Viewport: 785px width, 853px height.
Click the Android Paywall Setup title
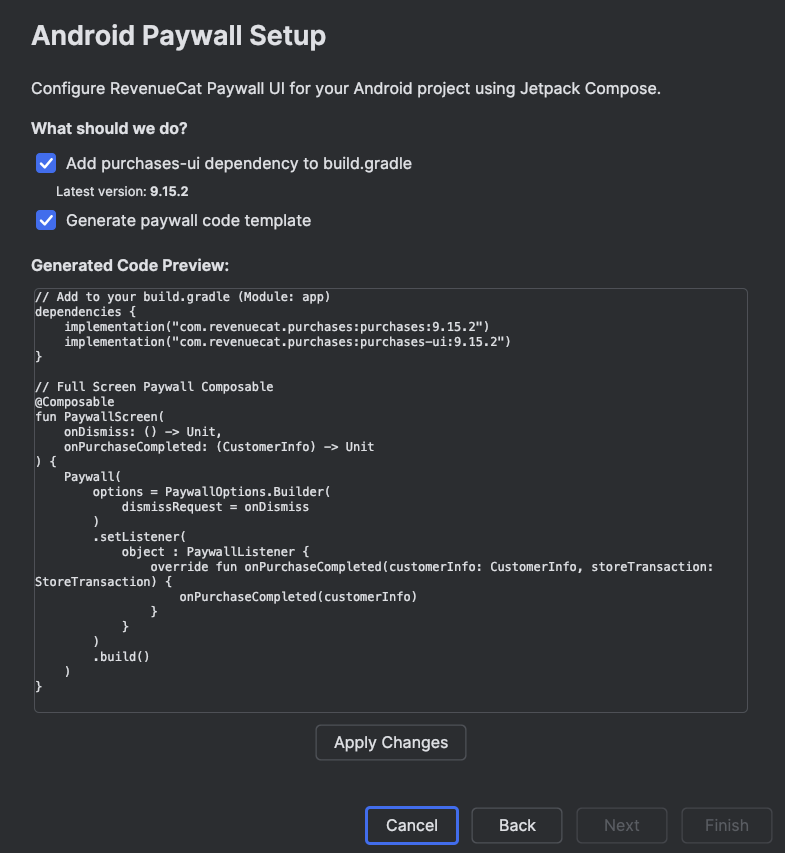(178, 37)
